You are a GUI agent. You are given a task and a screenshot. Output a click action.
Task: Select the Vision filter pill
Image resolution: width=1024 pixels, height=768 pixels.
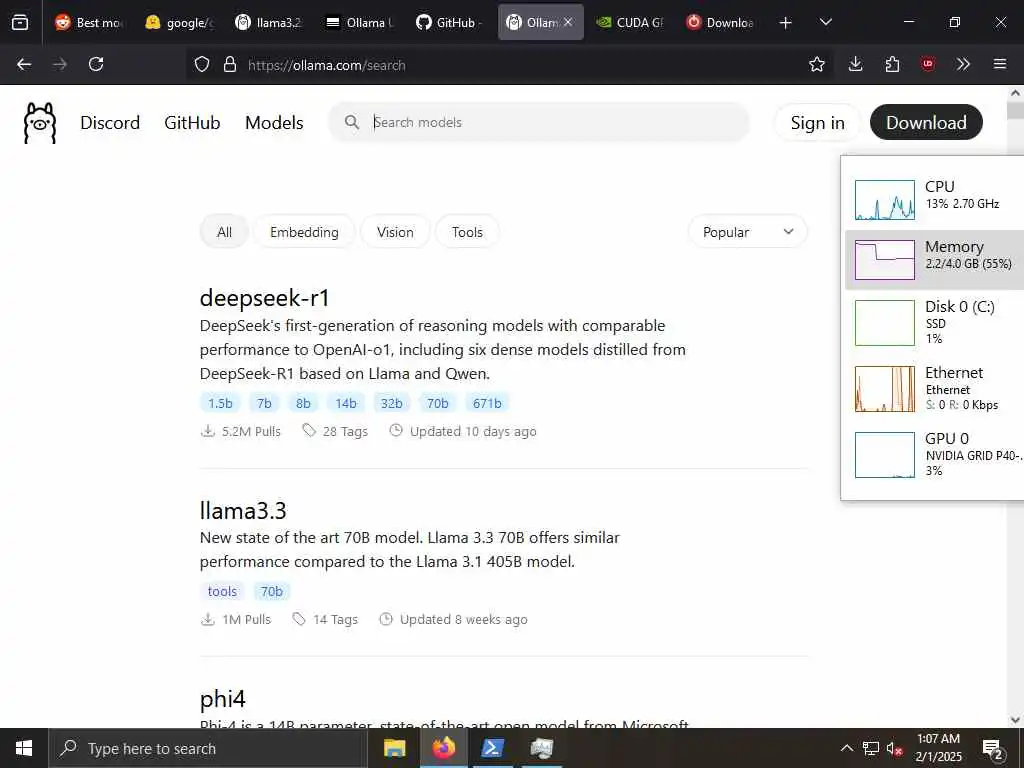pyautogui.click(x=395, y=232)
